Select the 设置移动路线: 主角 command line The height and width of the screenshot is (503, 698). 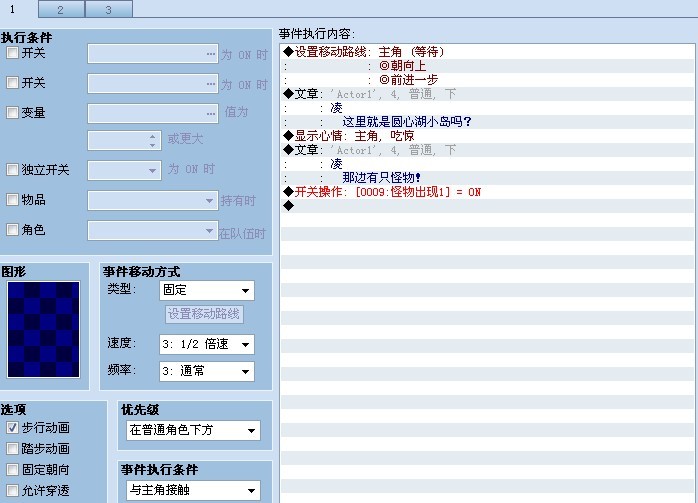[x=487, y=52]
